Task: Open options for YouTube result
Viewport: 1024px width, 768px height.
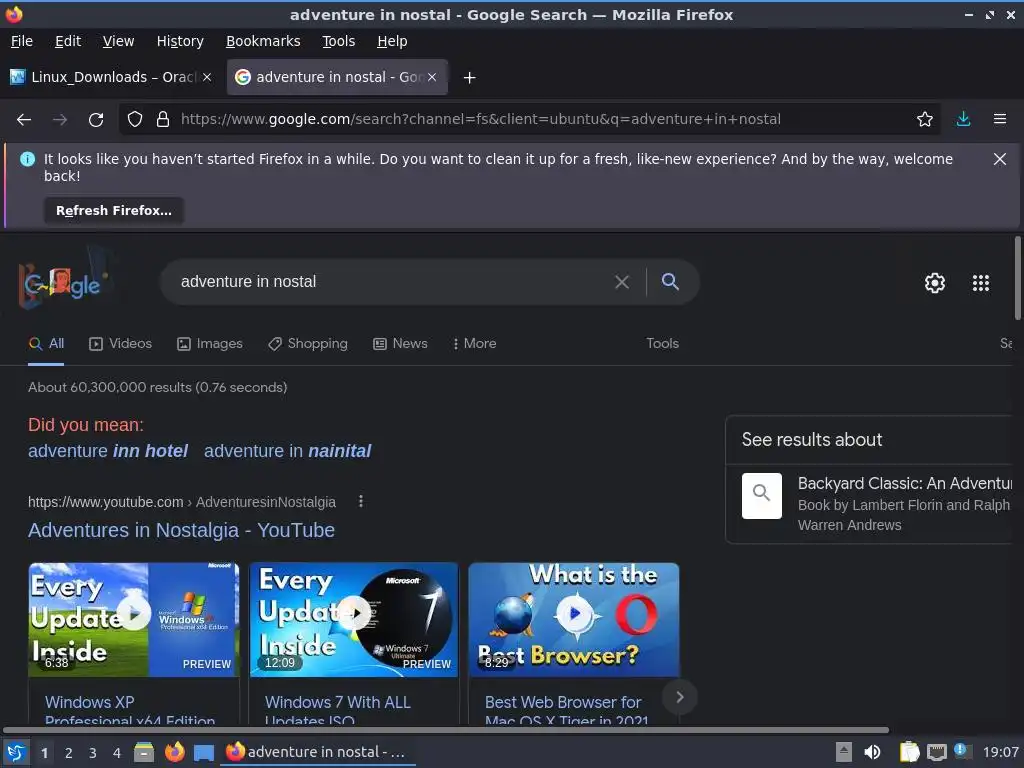Action: pos(360,502)
